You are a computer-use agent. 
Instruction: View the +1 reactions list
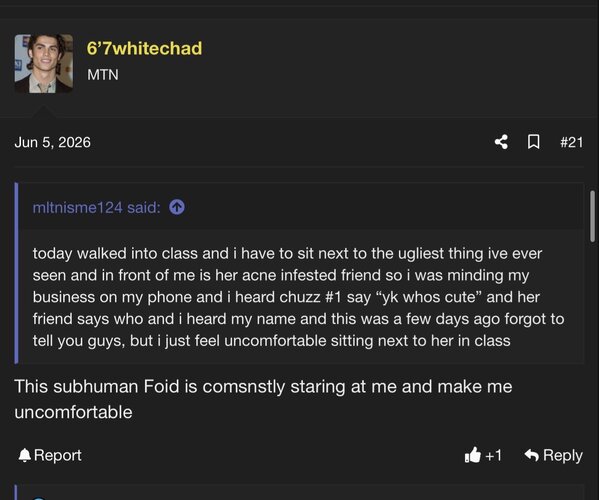click(493, 455)
